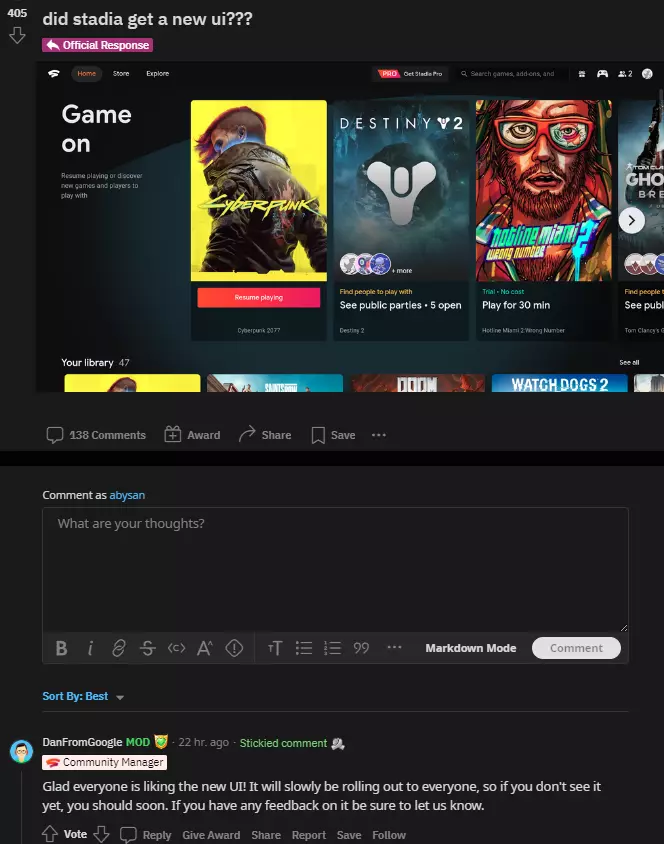Insert a link in the comment editor
This screenshot has height=844, width=664.
(x=118, y=648)
